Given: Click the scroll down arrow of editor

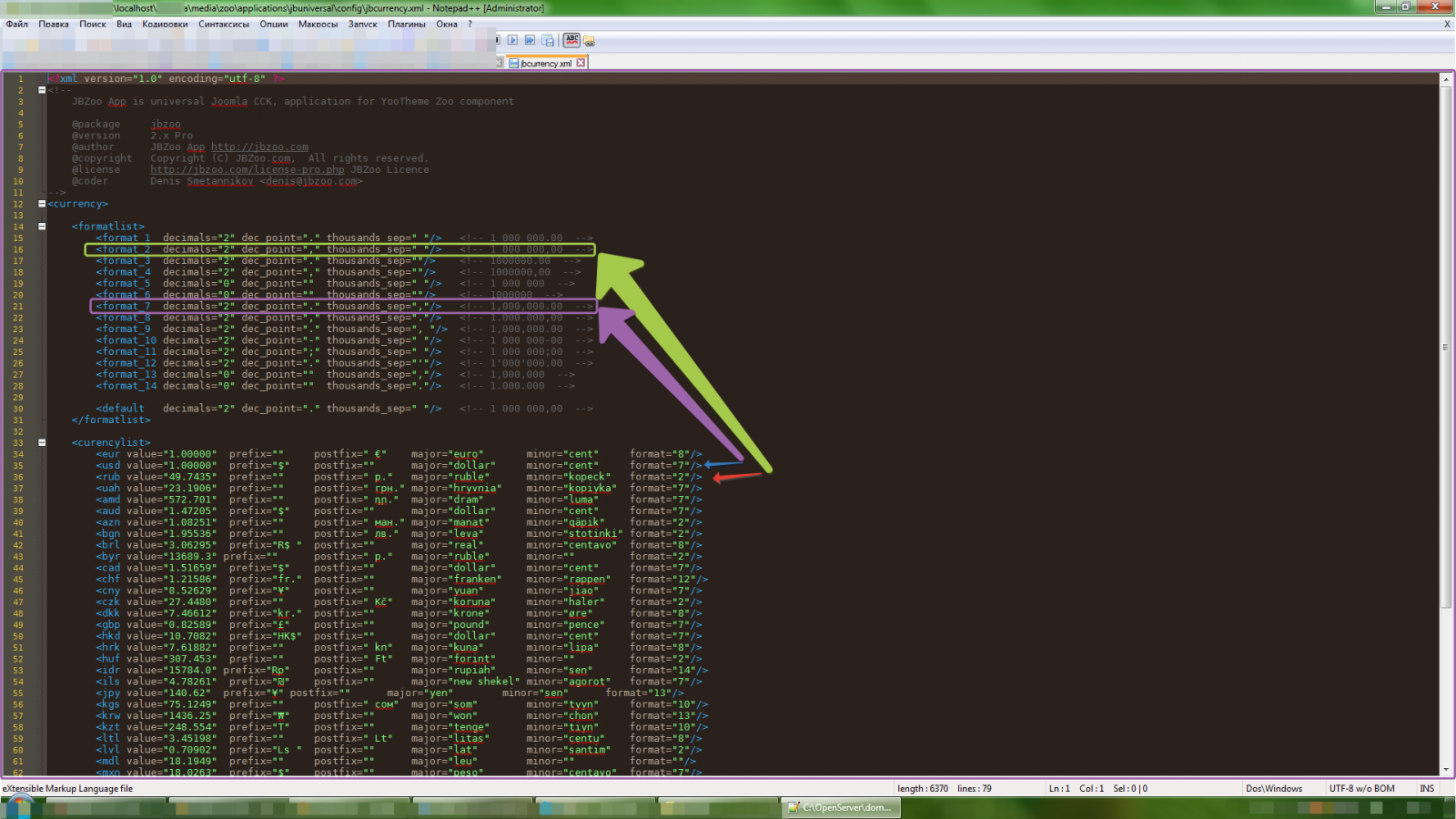Looking at the screenshot, I should click(1445, 770).
